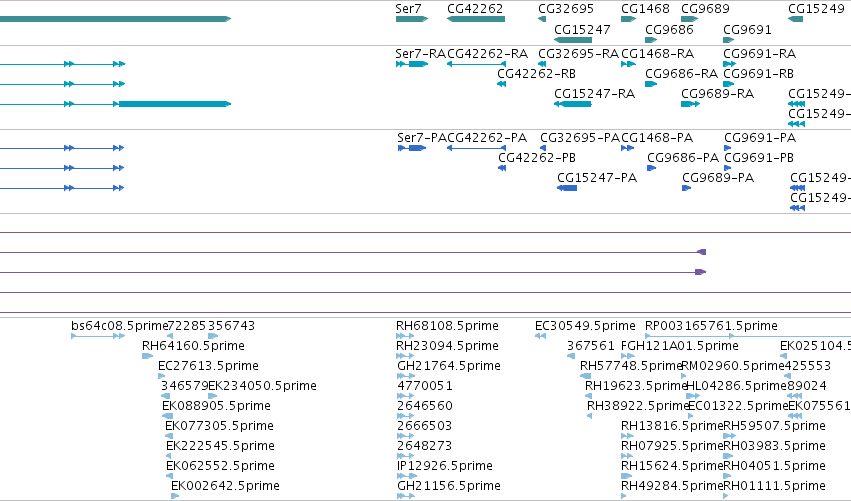Click EST RH07925.5prime
The image size is (851, 501).
[672, 446]
